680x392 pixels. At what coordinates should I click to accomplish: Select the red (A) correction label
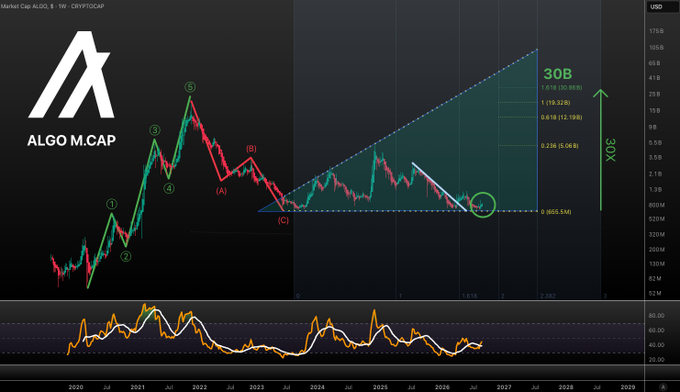[221, 191]
